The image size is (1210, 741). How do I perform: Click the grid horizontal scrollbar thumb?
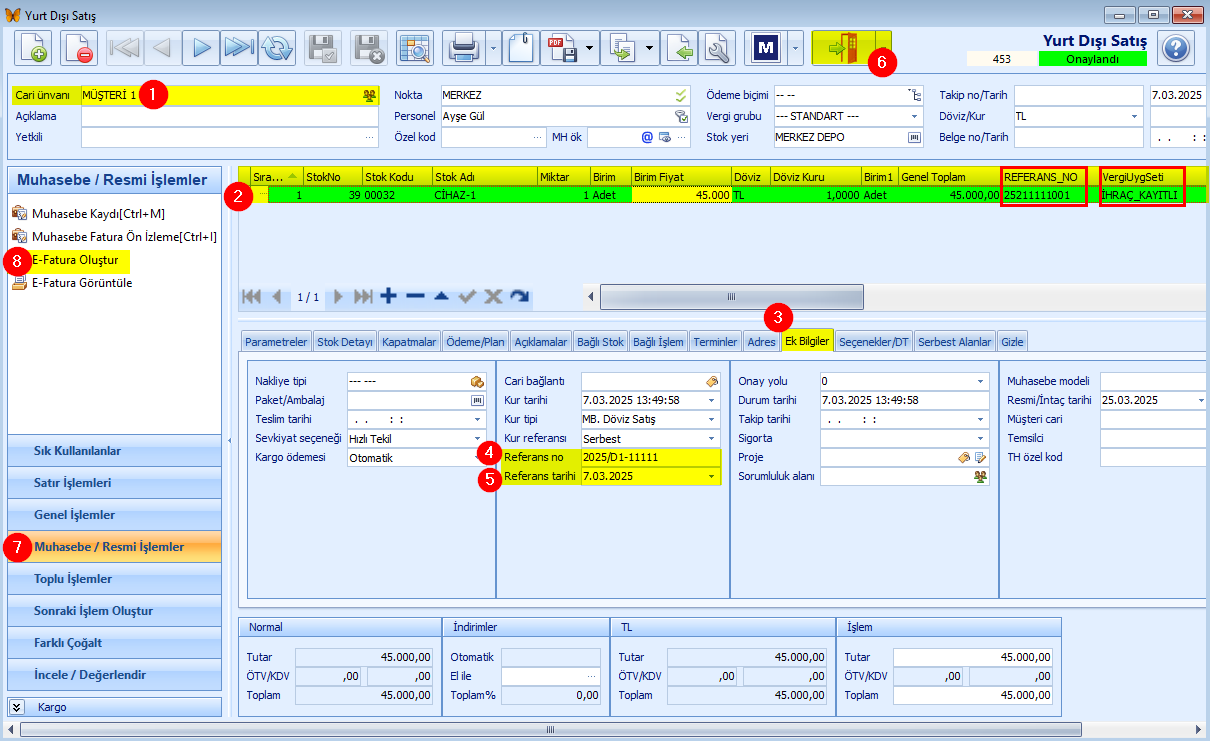731,297
